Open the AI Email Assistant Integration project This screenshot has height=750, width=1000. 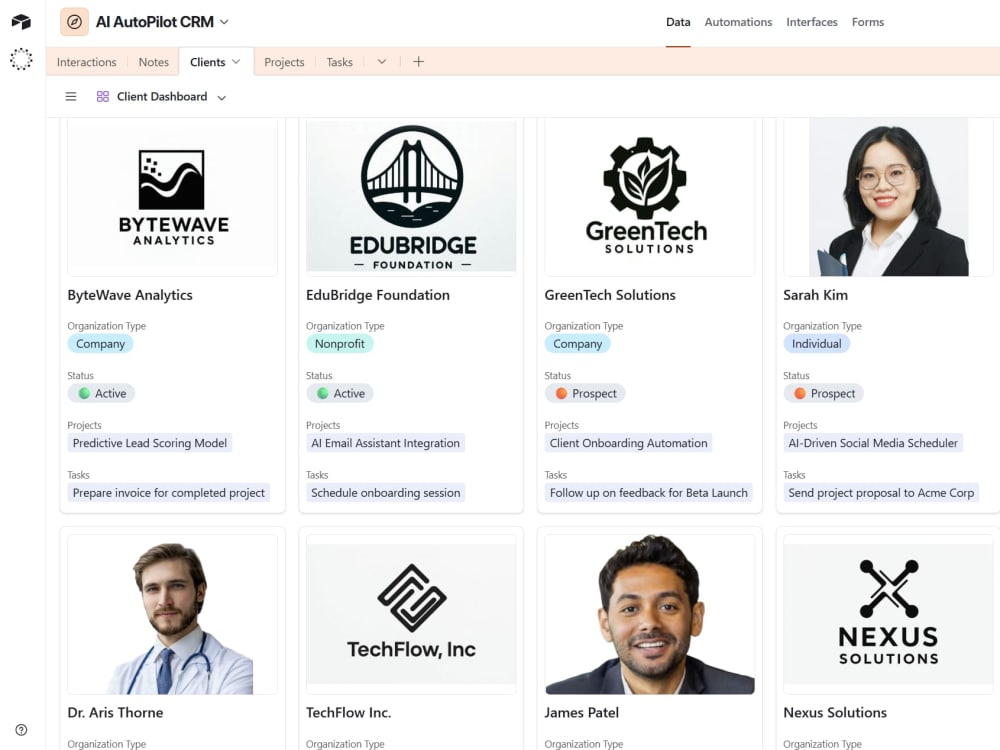[x=385, y=443]
